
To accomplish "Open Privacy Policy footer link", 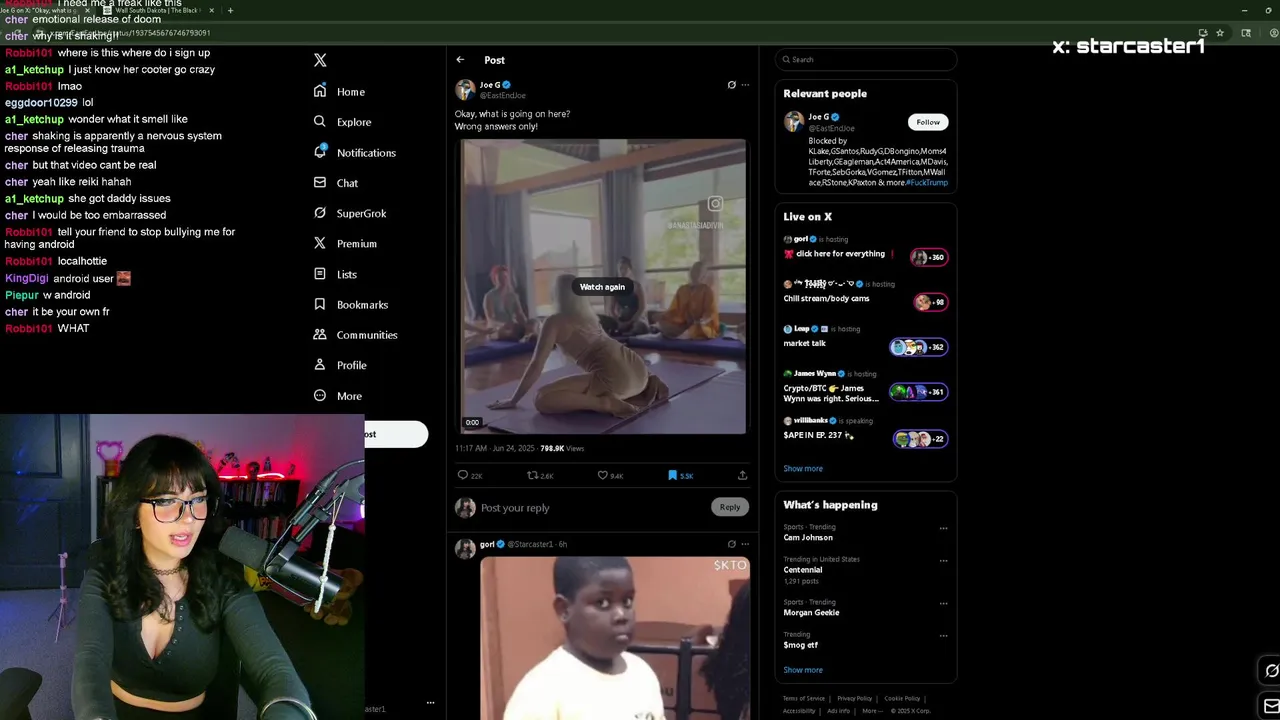I will coord(855,698).
